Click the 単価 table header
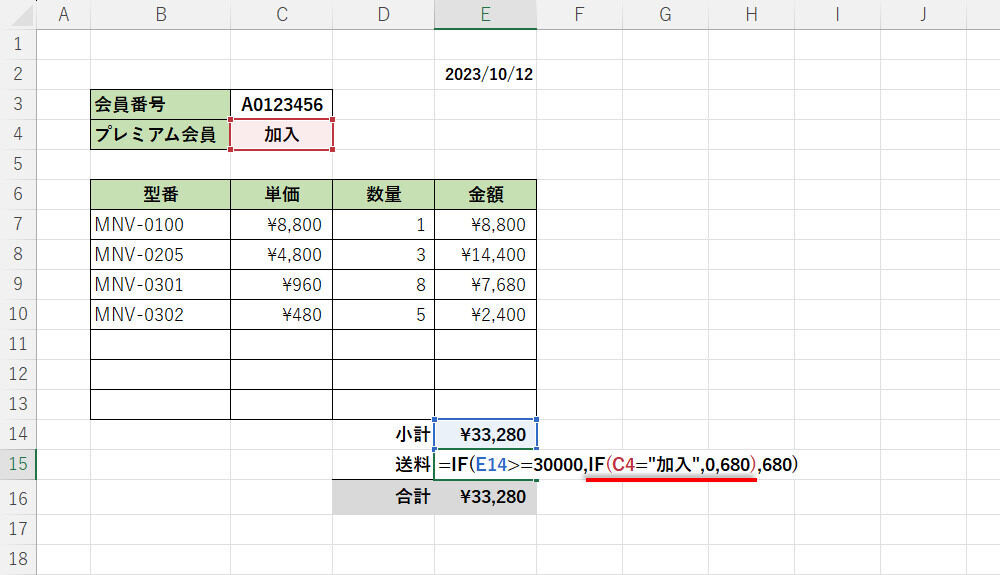 (x=281, y=194)
